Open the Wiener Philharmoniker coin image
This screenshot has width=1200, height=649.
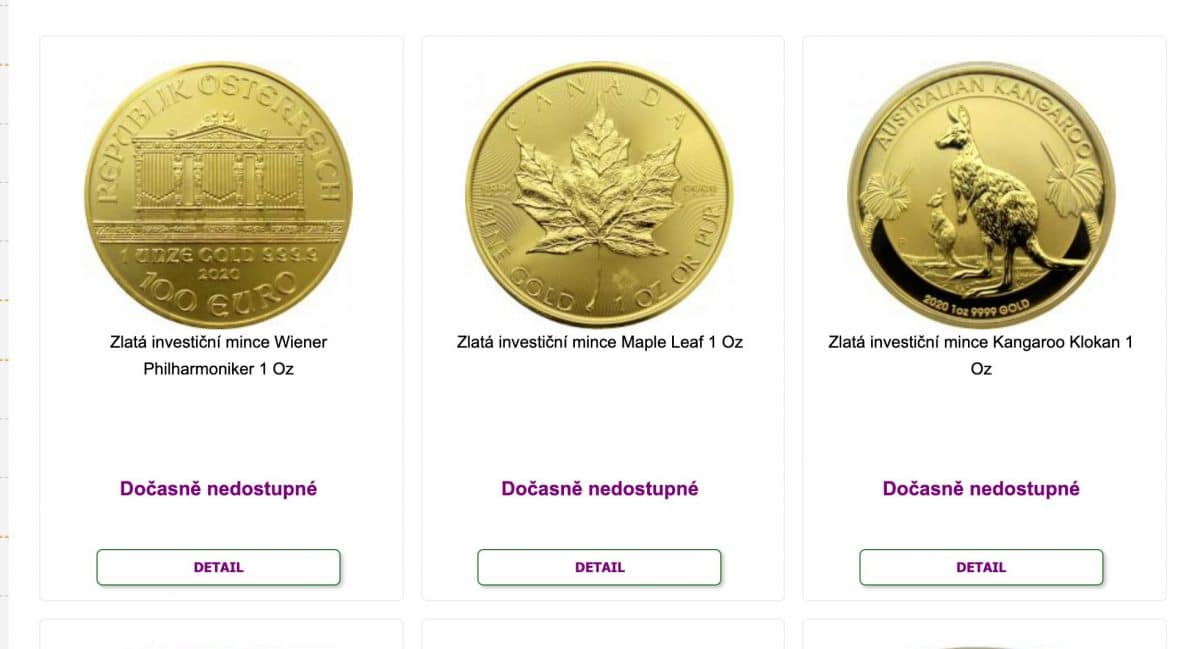(x=218, y=194)
